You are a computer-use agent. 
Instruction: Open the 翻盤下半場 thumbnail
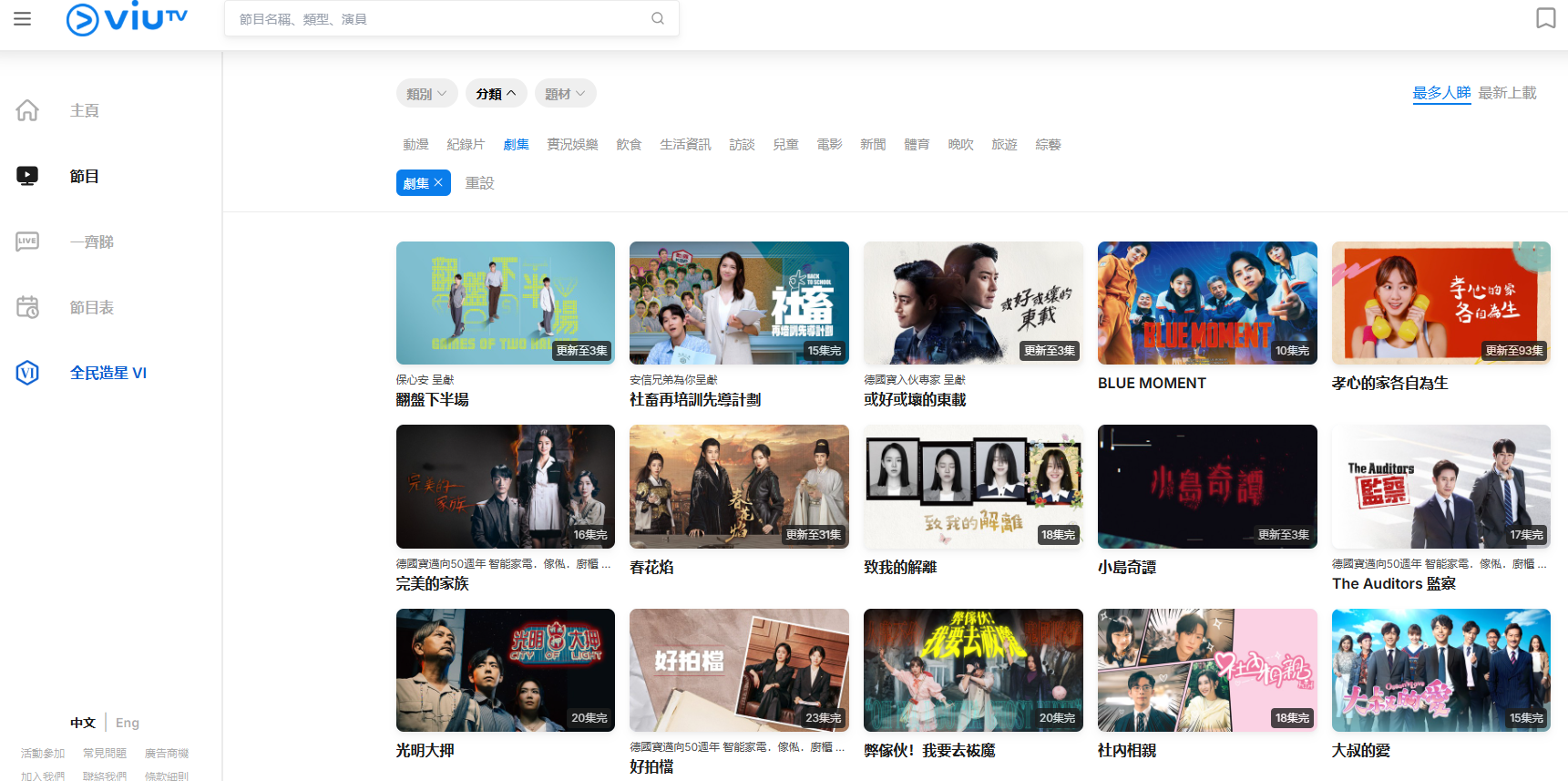click(506, 303)
